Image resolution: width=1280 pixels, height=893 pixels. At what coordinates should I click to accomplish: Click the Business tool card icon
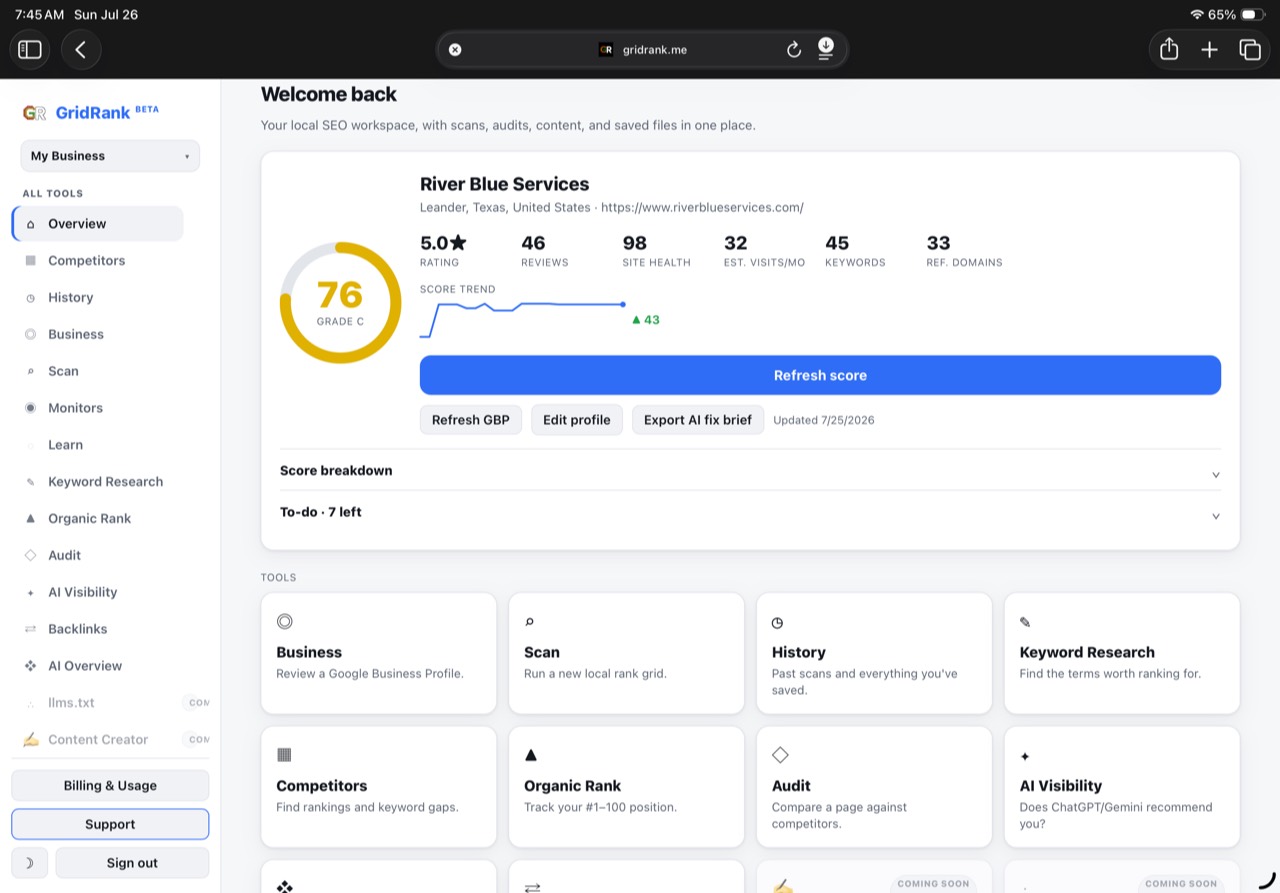pos(285,622)
